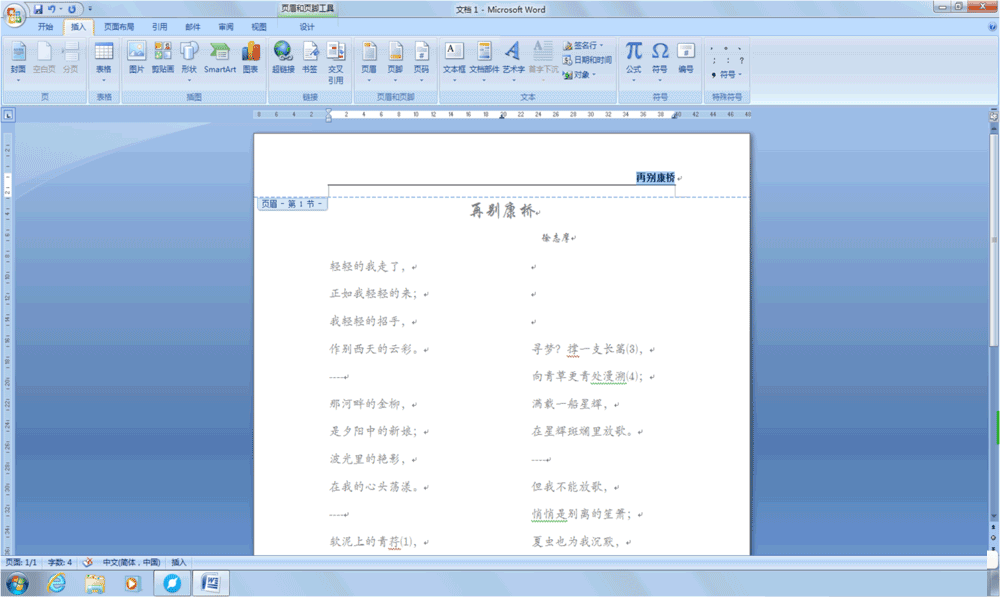
Task: Insert a table using 表格 icon
Action: click(103, 59)
